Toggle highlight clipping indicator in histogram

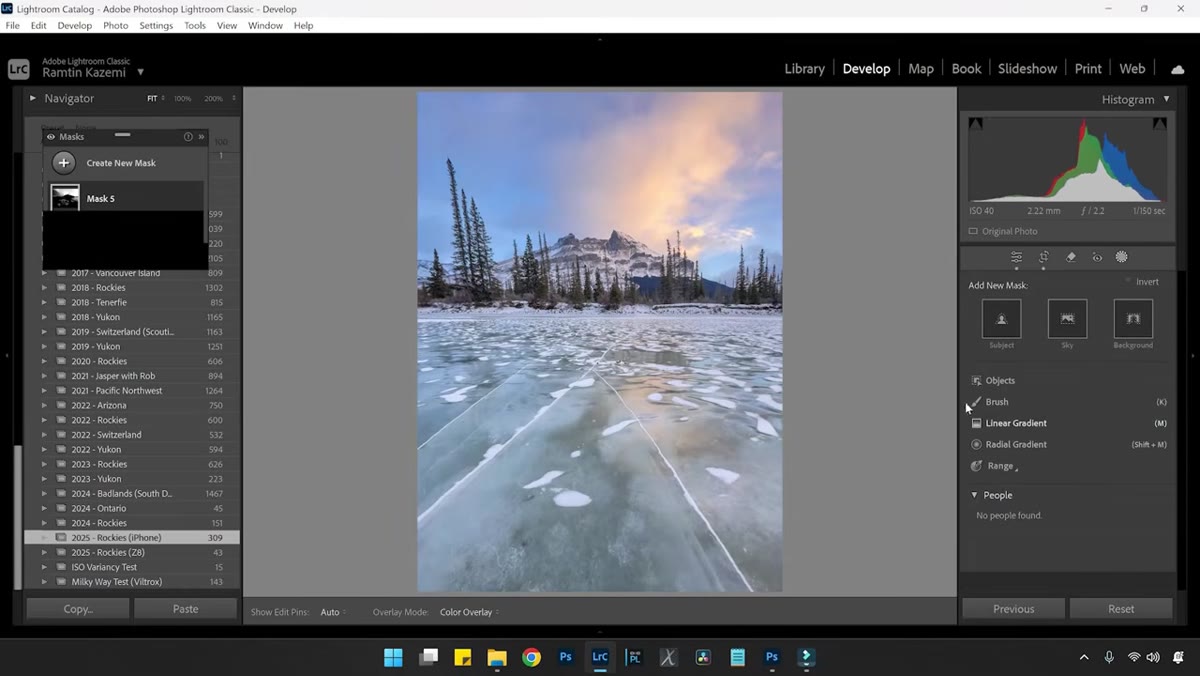(1160, 123)
